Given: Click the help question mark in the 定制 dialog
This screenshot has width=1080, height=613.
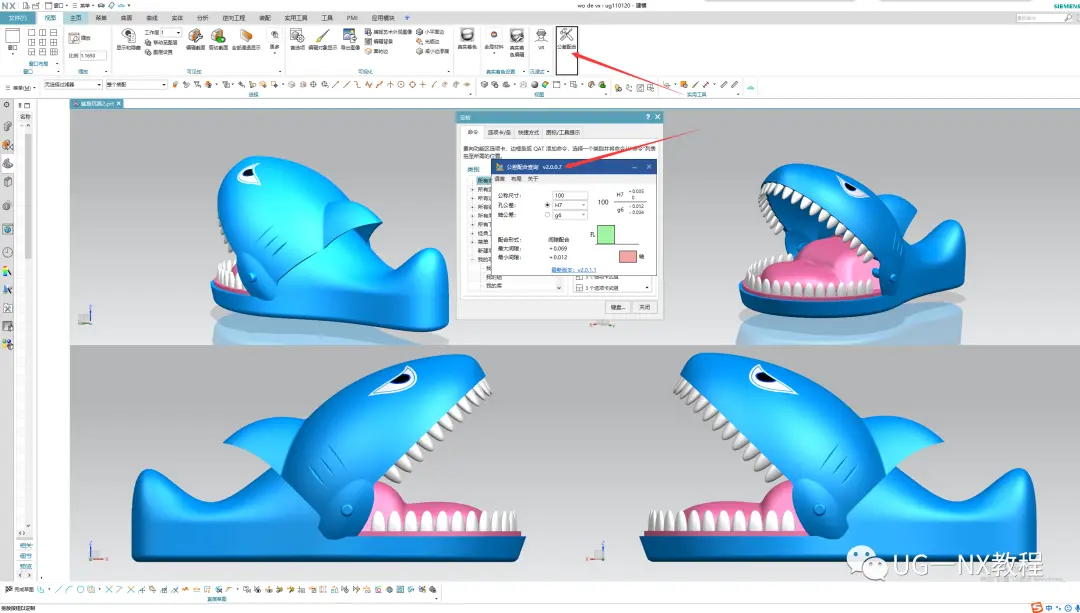Looking at the screenshot, I should [647, 117].
